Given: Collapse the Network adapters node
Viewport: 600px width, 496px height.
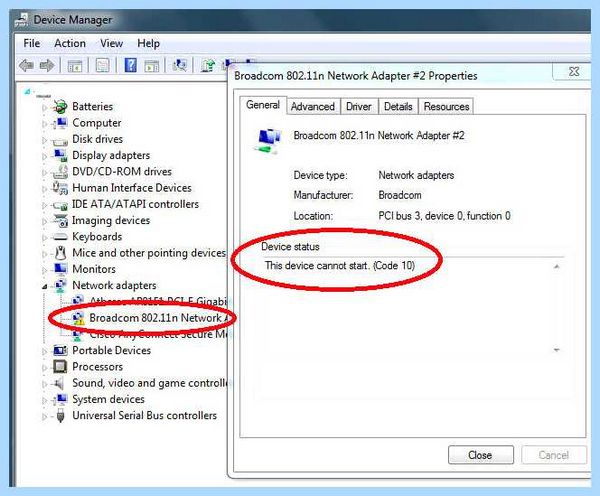Looking at the screenshot, I should (44, 286).
